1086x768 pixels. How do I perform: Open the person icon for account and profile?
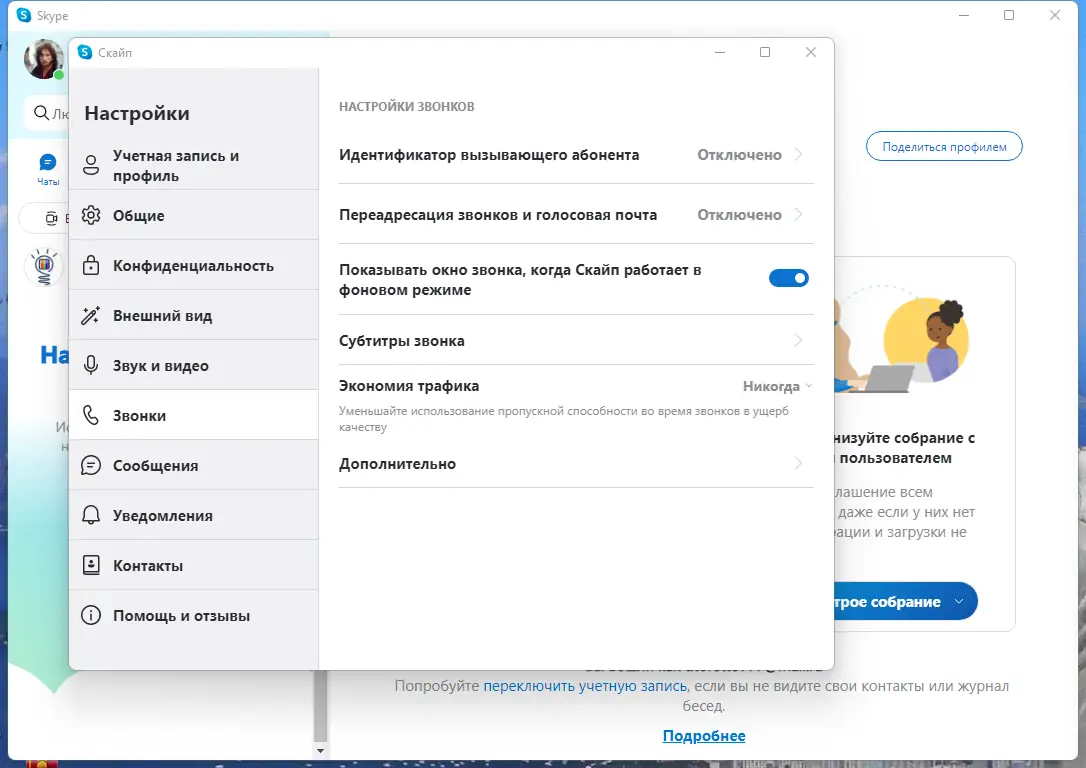(91, 165)
